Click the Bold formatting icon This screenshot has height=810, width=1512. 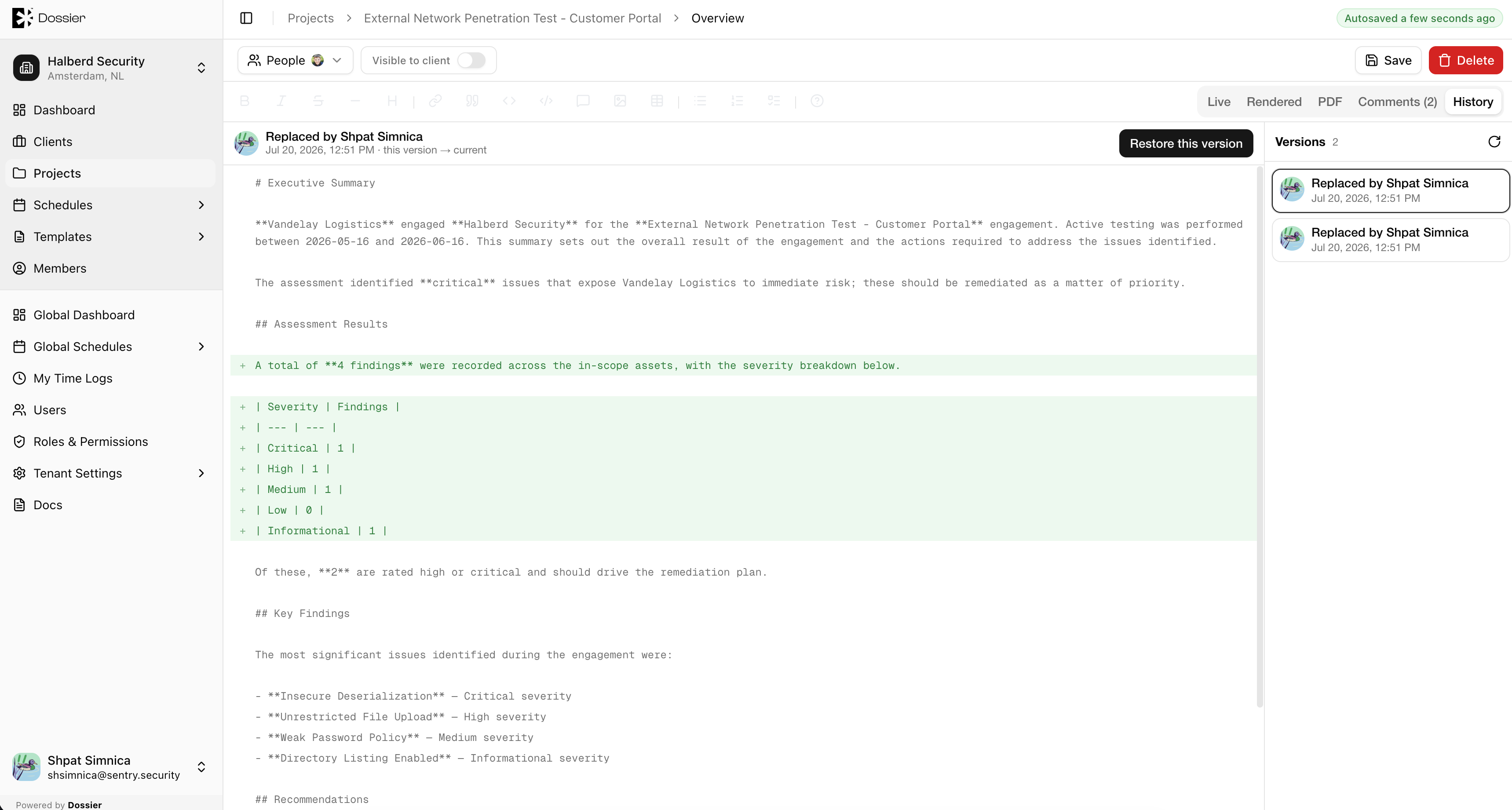(245, 101)
